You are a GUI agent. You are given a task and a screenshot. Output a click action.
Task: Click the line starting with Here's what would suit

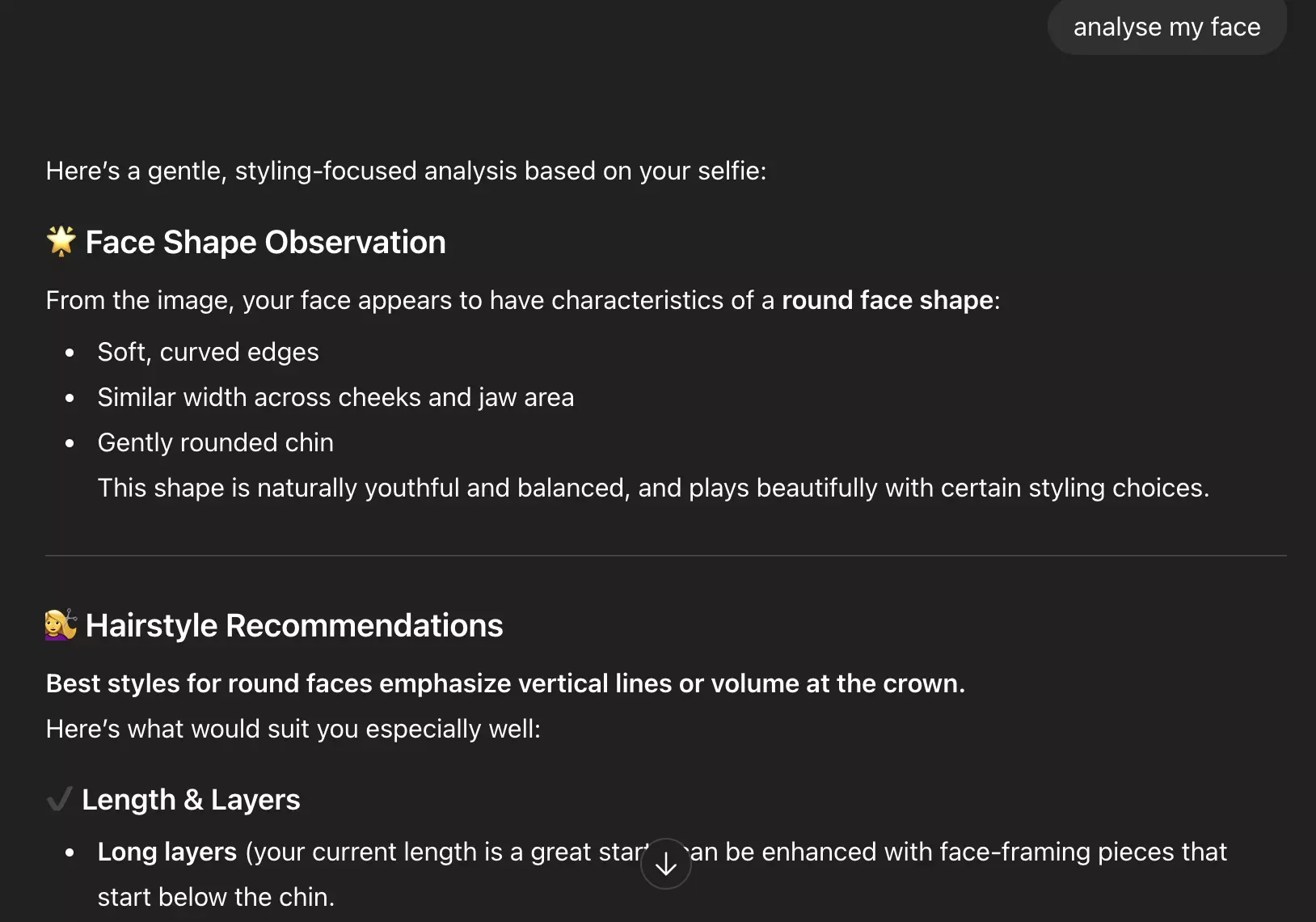293,729
